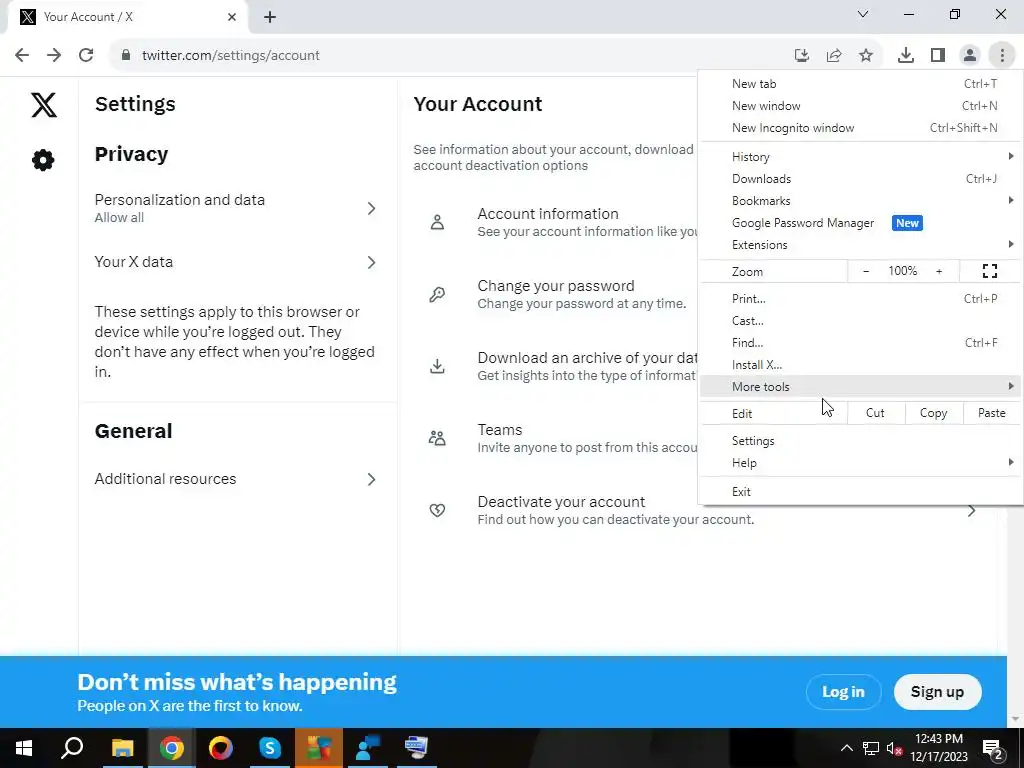
Task: Click the Copy button in Edit row
Action: pos(933,413)
